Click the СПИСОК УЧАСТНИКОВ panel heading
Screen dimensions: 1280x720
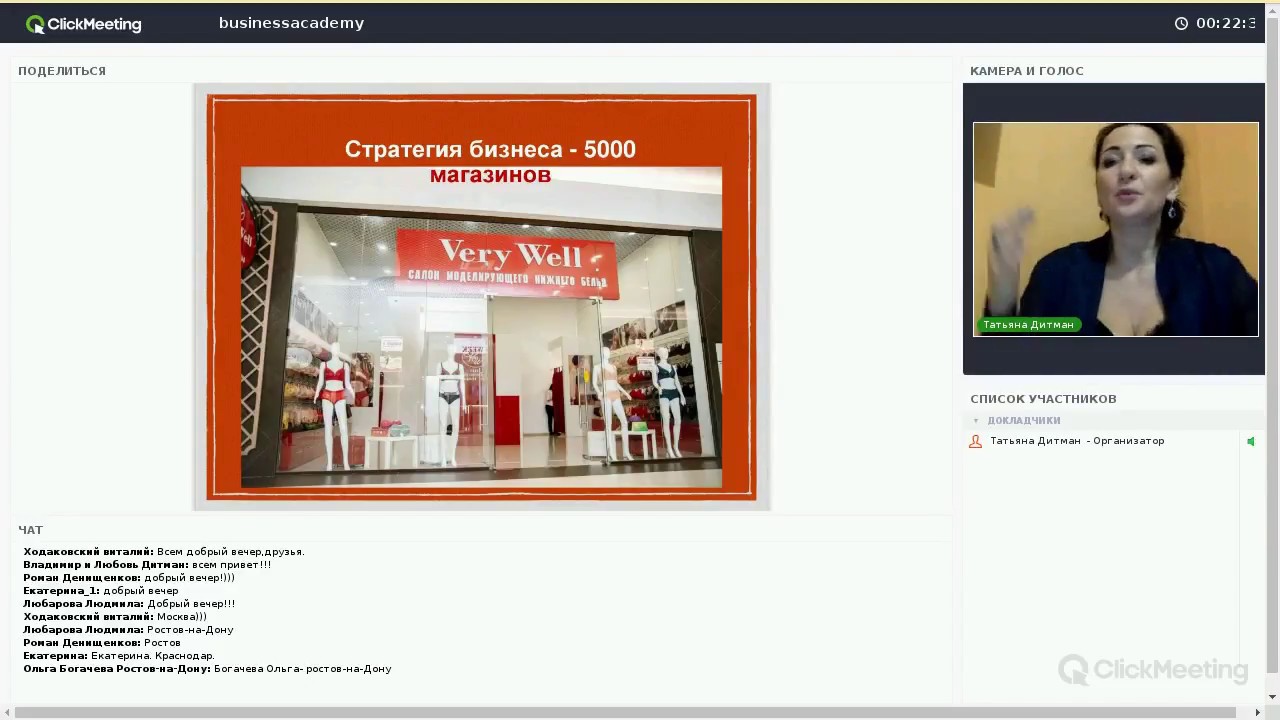pyautogui.click(x=1043, y=399)
